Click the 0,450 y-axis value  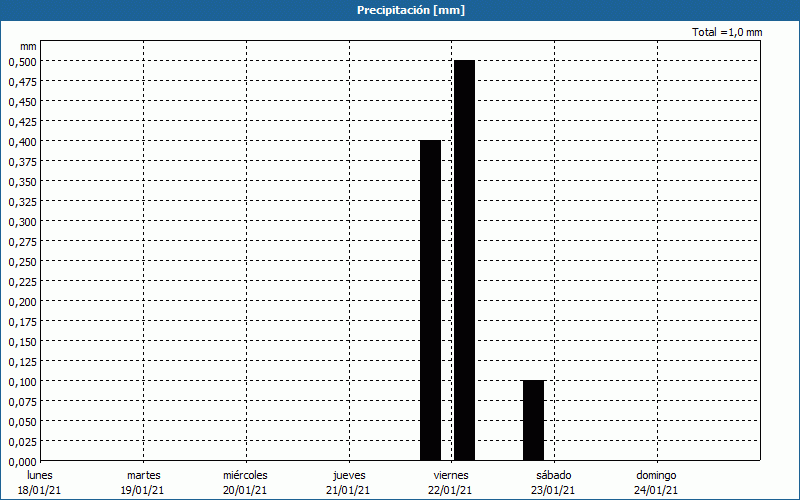tap(23, 102)
